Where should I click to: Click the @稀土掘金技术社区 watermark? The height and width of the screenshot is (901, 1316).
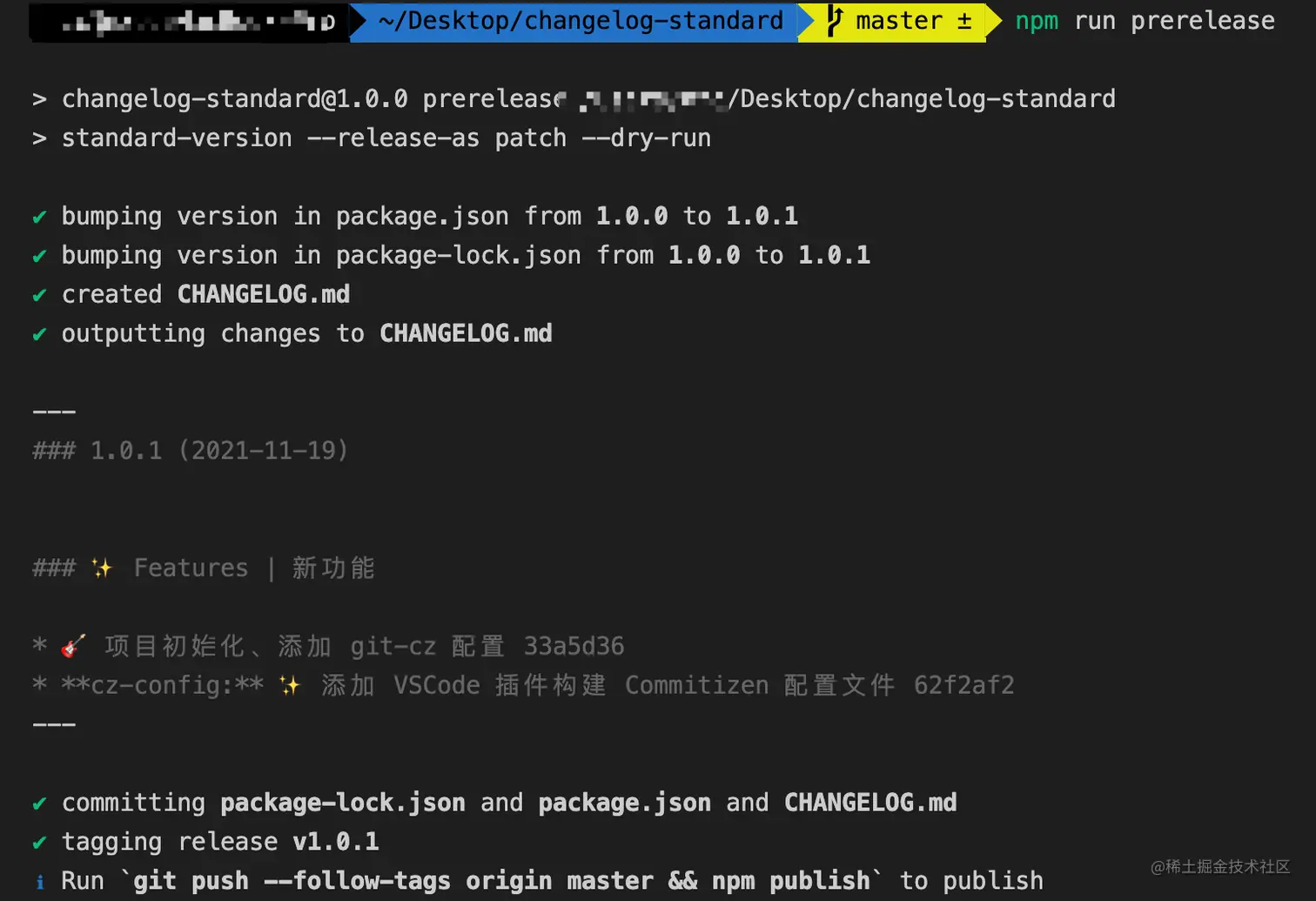pos(1221,867)
